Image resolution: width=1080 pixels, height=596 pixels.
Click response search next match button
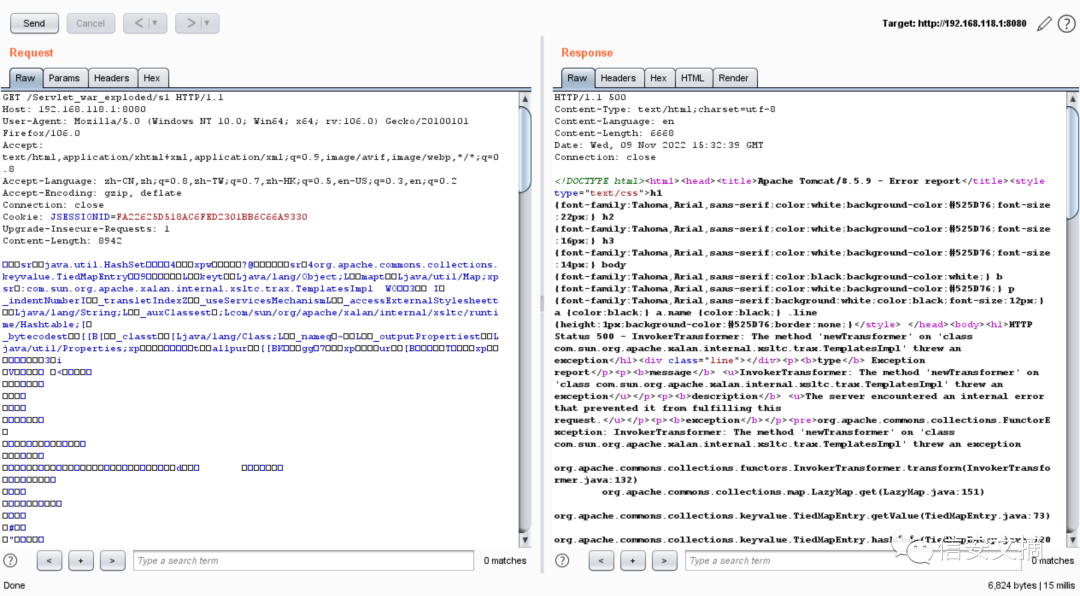pos(664,561)
